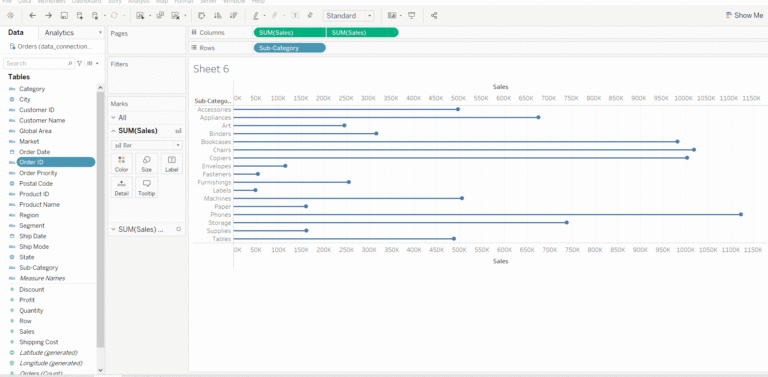Click the Tooltip marks button
Image resolution: width=768 pixels, height=377 pixels.
pyautogui.click(x=146, y=188)
